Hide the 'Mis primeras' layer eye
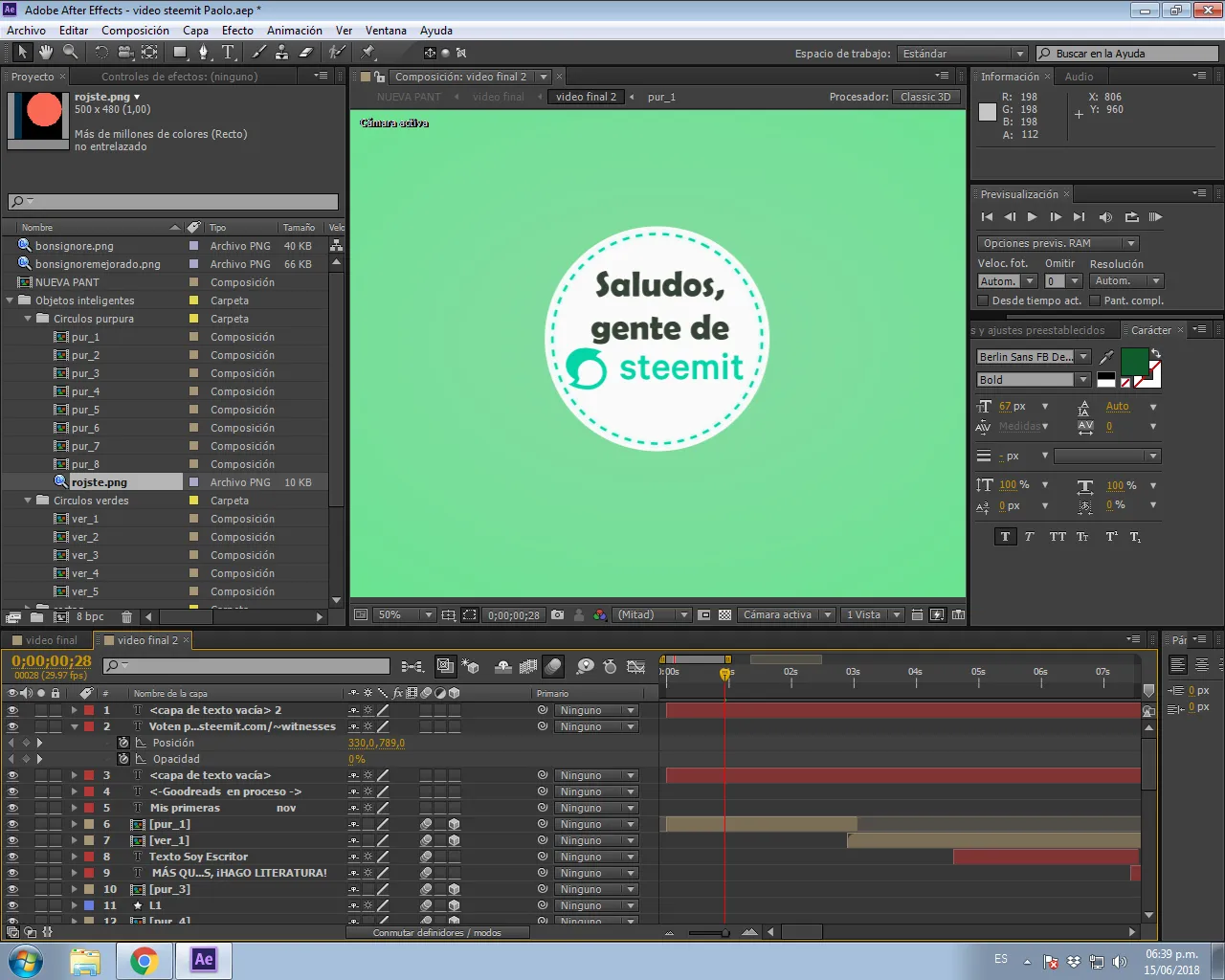 (x=12, y=809)
